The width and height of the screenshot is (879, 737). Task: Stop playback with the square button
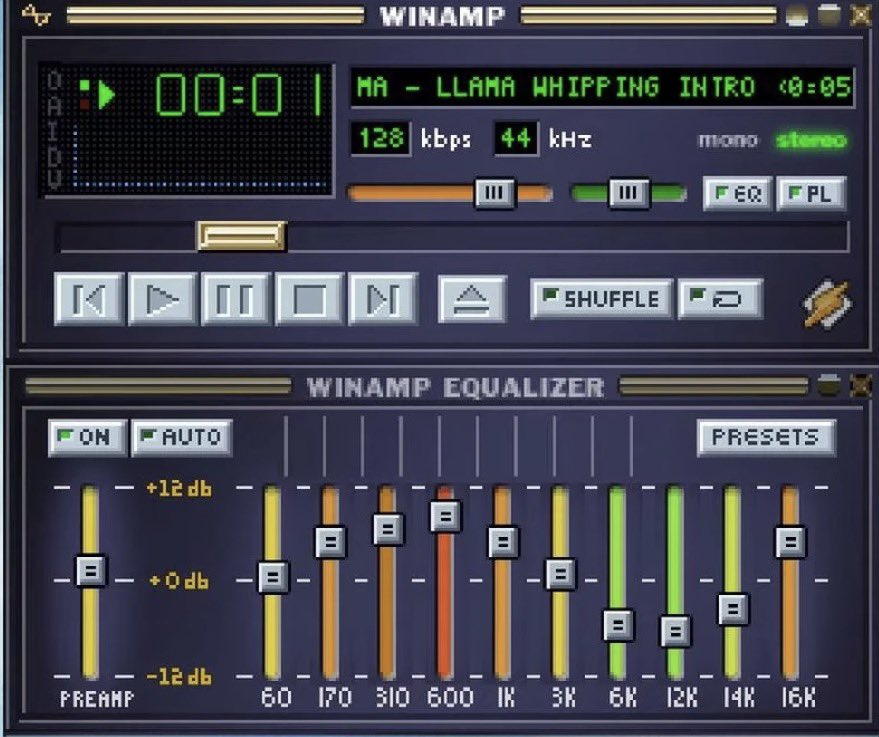309,299
